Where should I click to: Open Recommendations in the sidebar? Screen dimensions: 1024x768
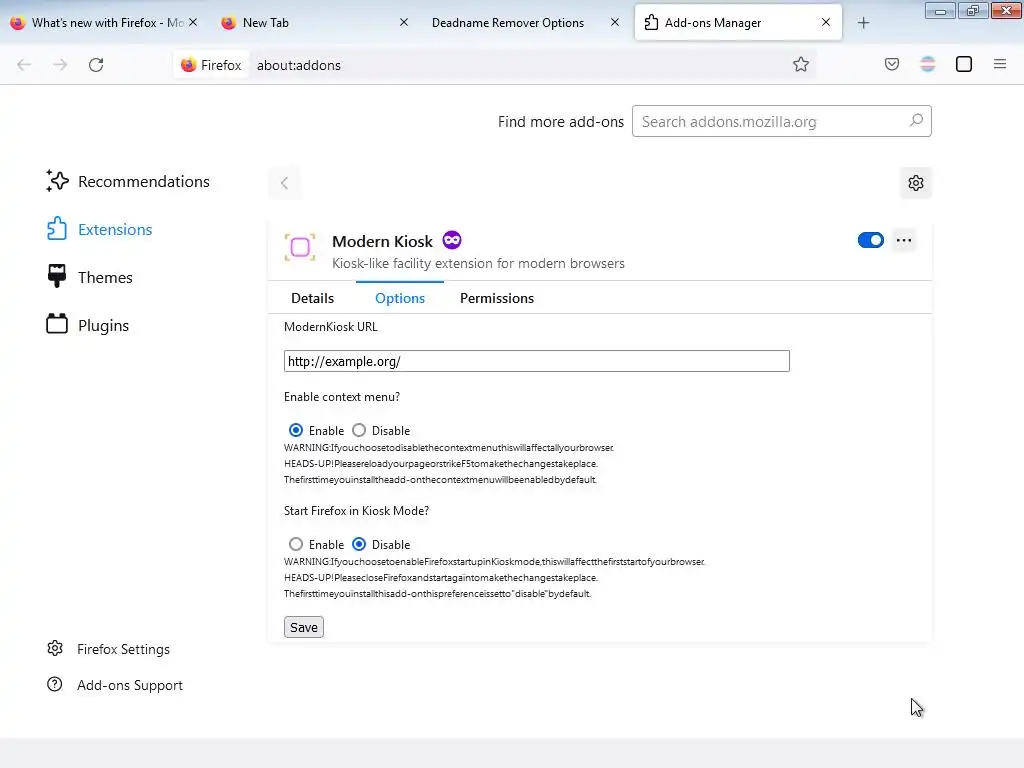click(x=128, y=182)
